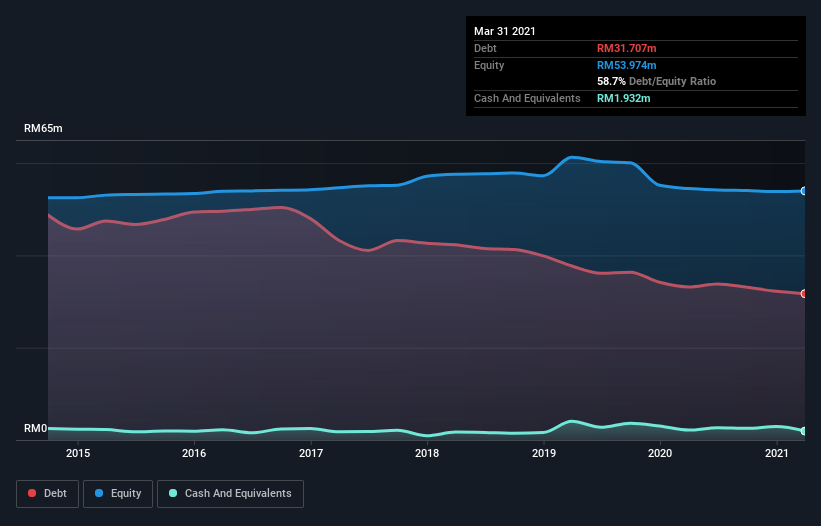Click the 58.7% Debt/Equity Ratio text
821x526 pixels.
click(x=657, y=82)
